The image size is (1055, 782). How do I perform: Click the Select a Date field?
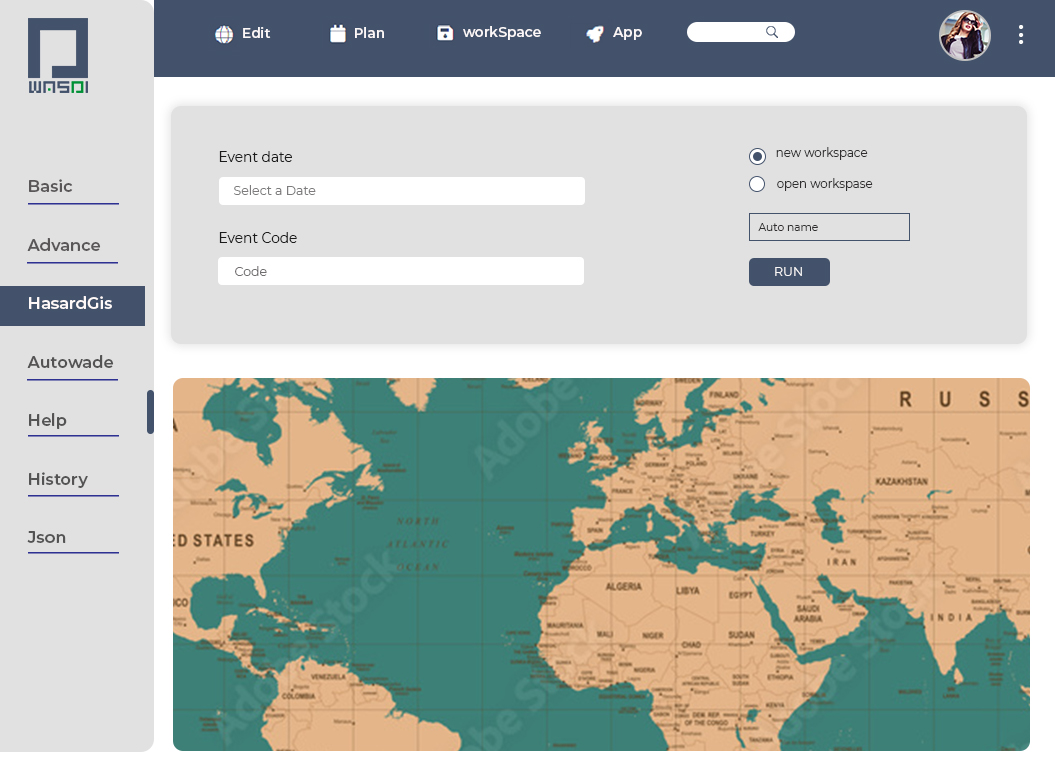[x=402, y=191]
